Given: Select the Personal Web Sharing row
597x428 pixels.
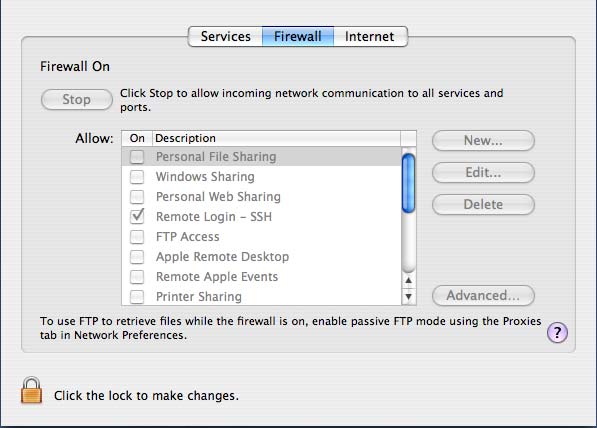Looking at the screenshot, I should [262, 197].
